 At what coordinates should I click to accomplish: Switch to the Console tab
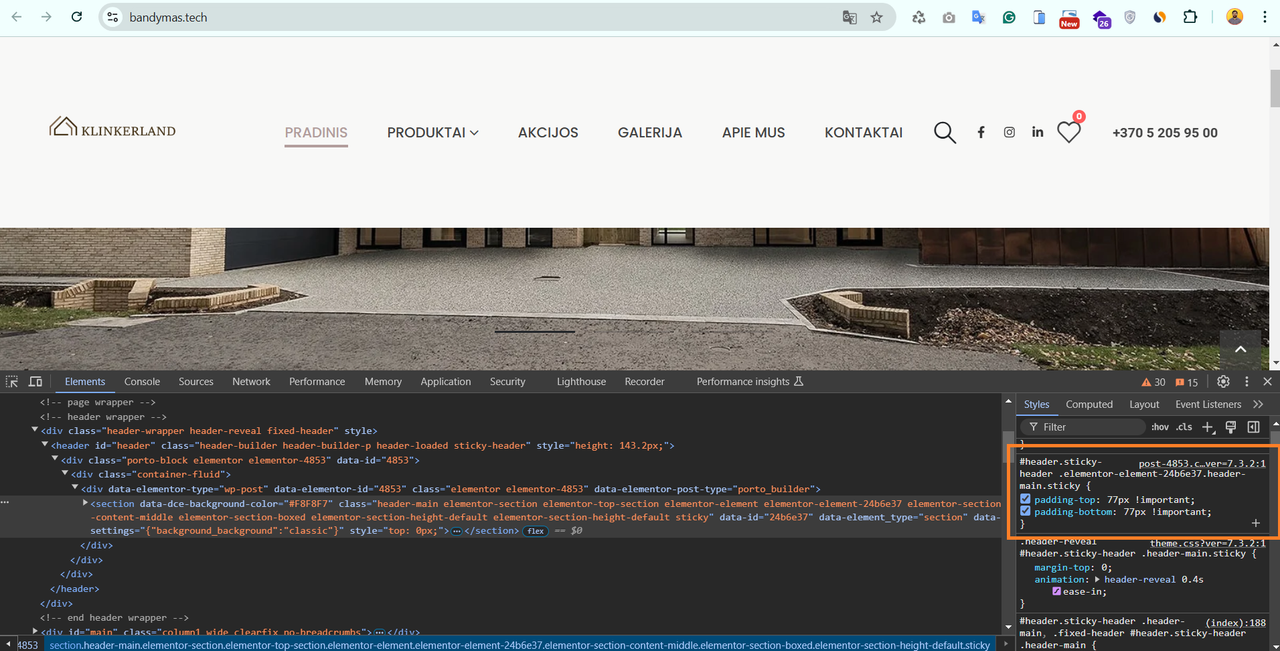(x=142, y=382)
